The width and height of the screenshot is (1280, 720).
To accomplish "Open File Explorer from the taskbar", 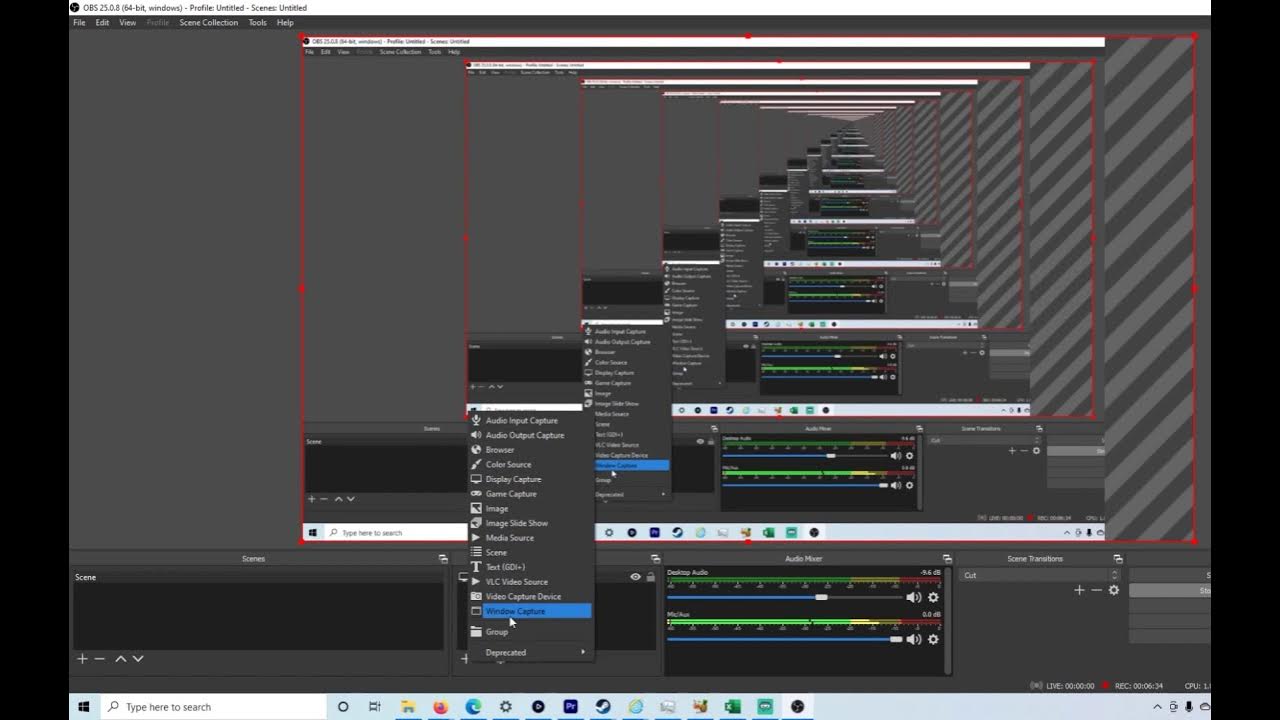I will pyautogui.click(x=408, y=706).
